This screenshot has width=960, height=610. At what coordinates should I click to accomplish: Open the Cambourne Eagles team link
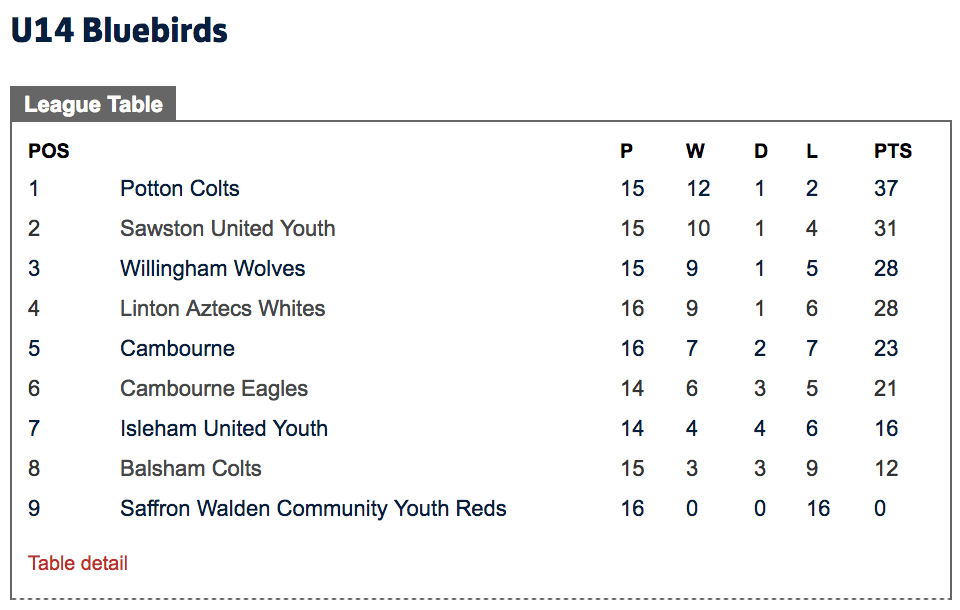coord(214,388)
